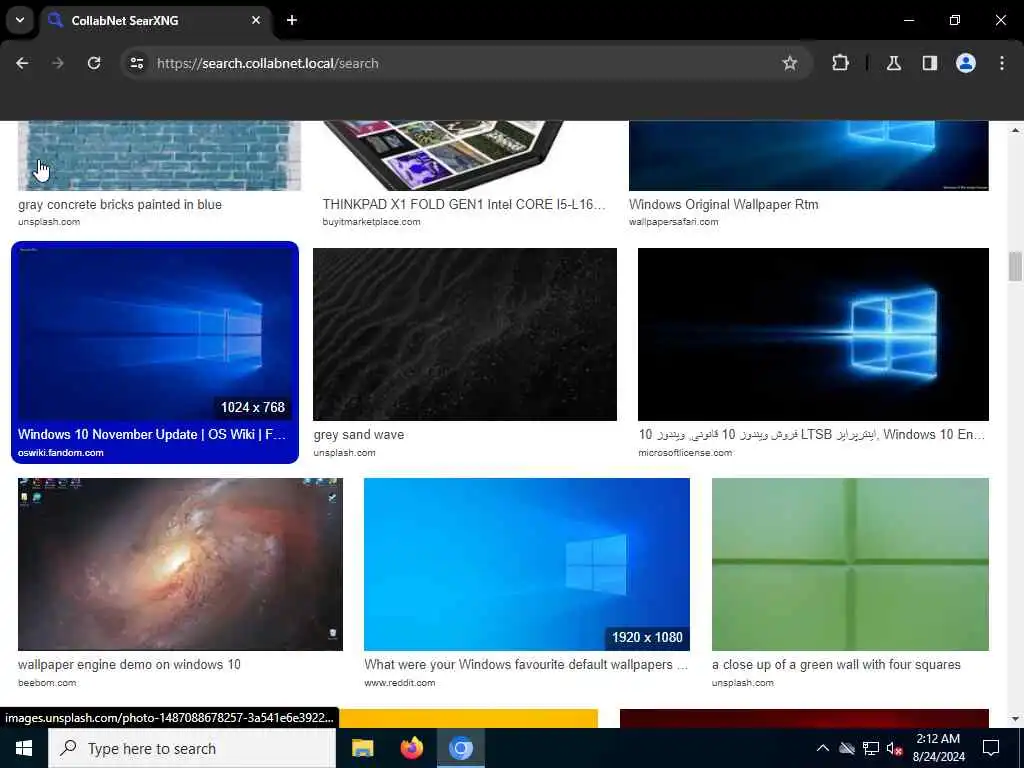Screen dimensions: 1024x768
Task: Click 'wallpaper engine demo on windows 10' title
Action: (129, 664)
